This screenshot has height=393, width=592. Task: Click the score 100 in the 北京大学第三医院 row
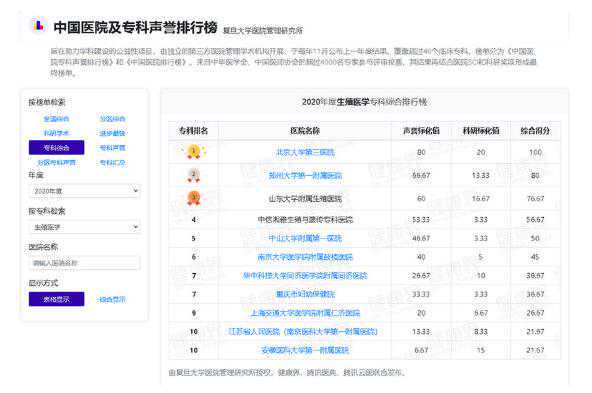[x=535, y=152]
